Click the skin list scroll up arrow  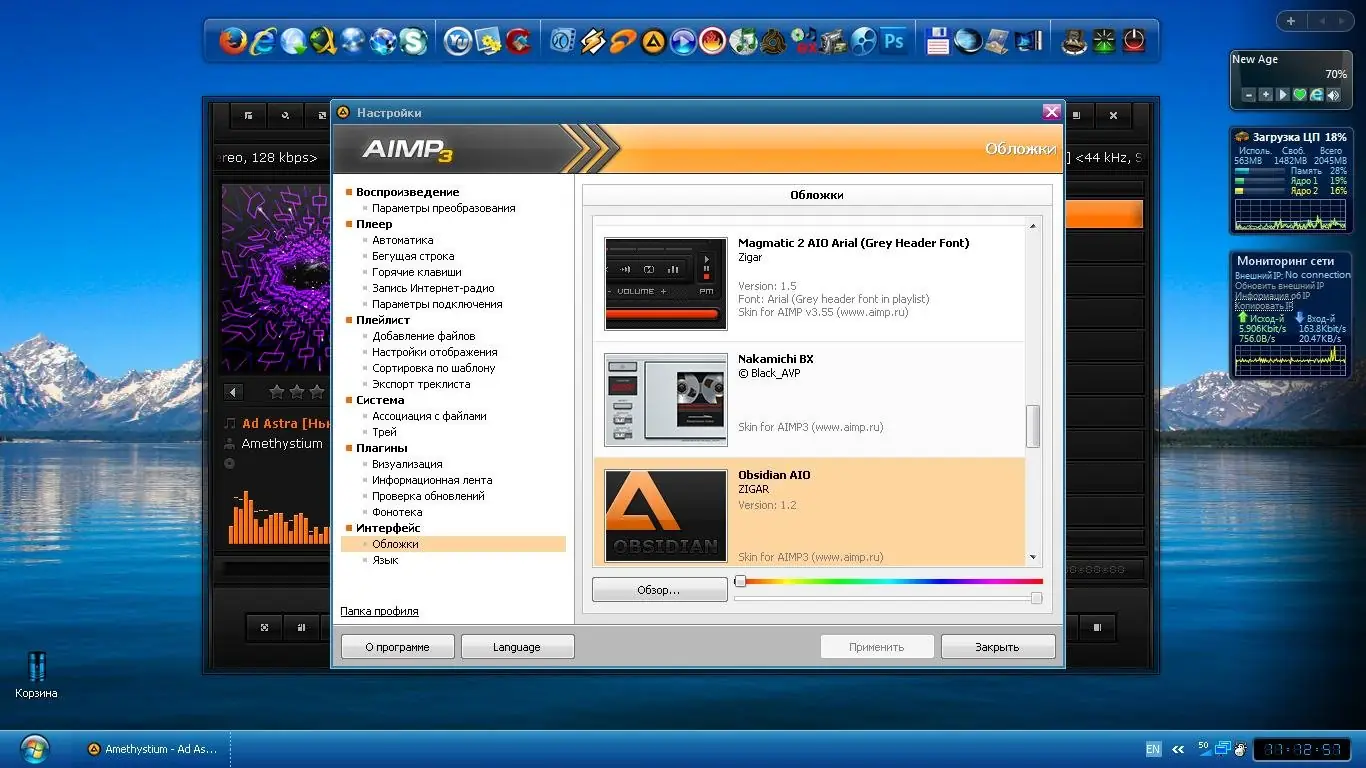point(1033,226)
